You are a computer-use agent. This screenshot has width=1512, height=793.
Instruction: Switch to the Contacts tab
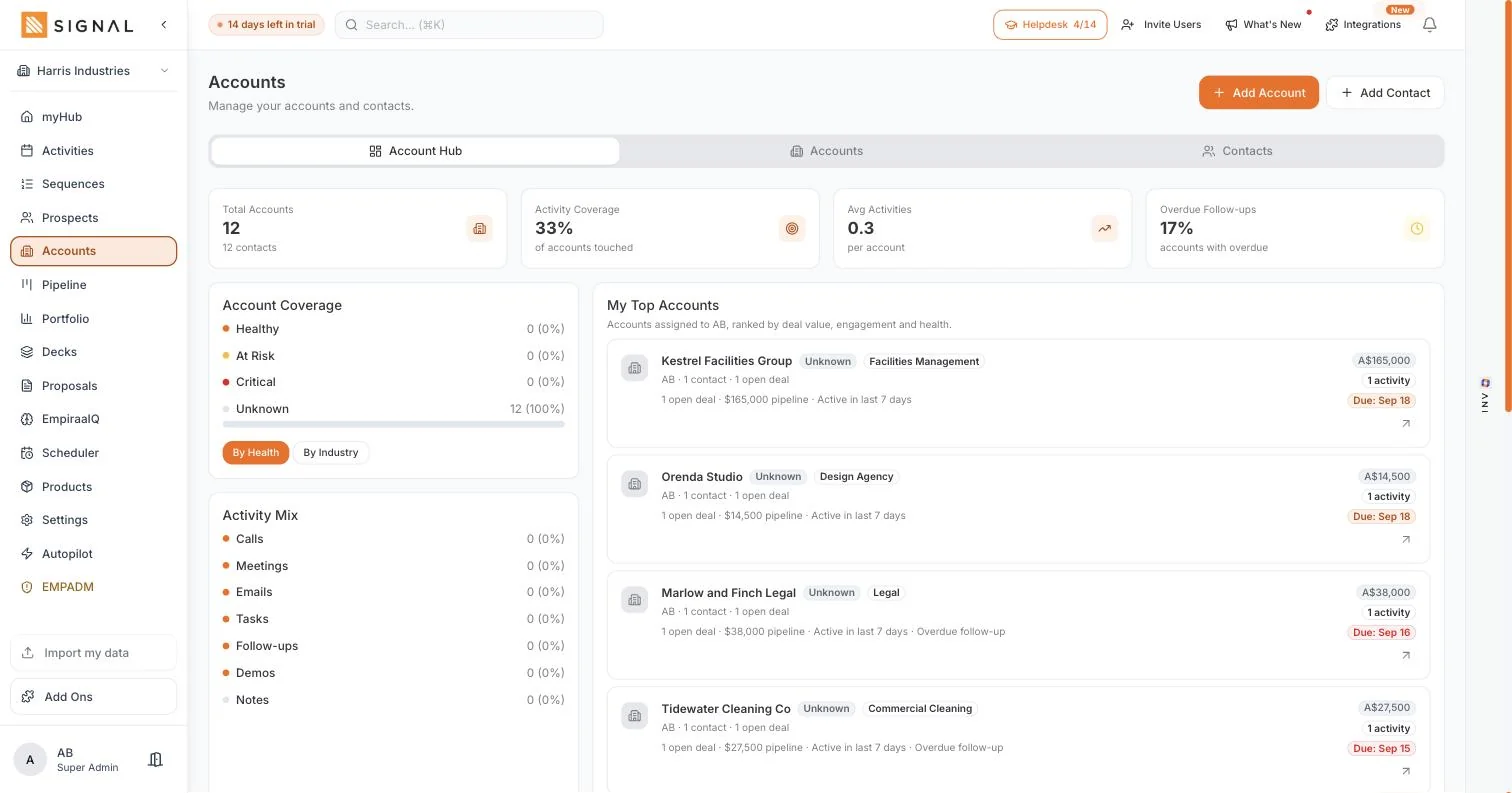click(1237, 151)
